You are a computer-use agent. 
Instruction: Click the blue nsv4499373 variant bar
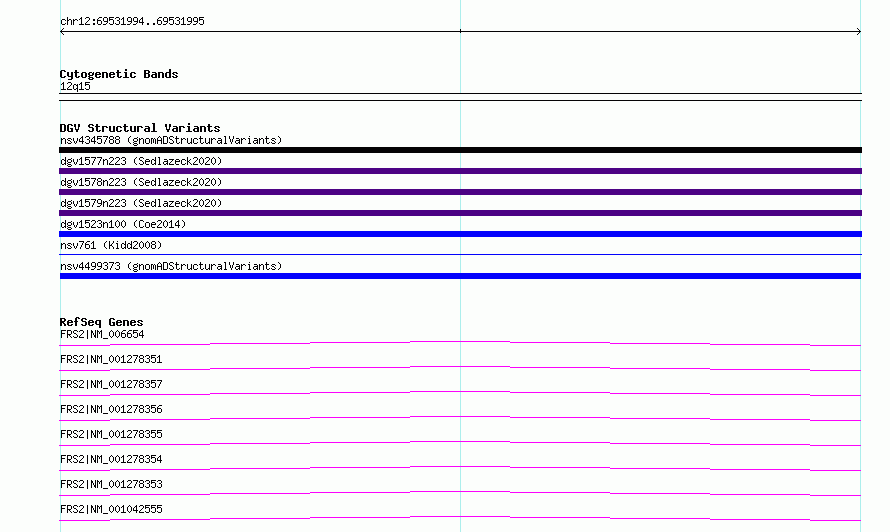coord(460,276)
